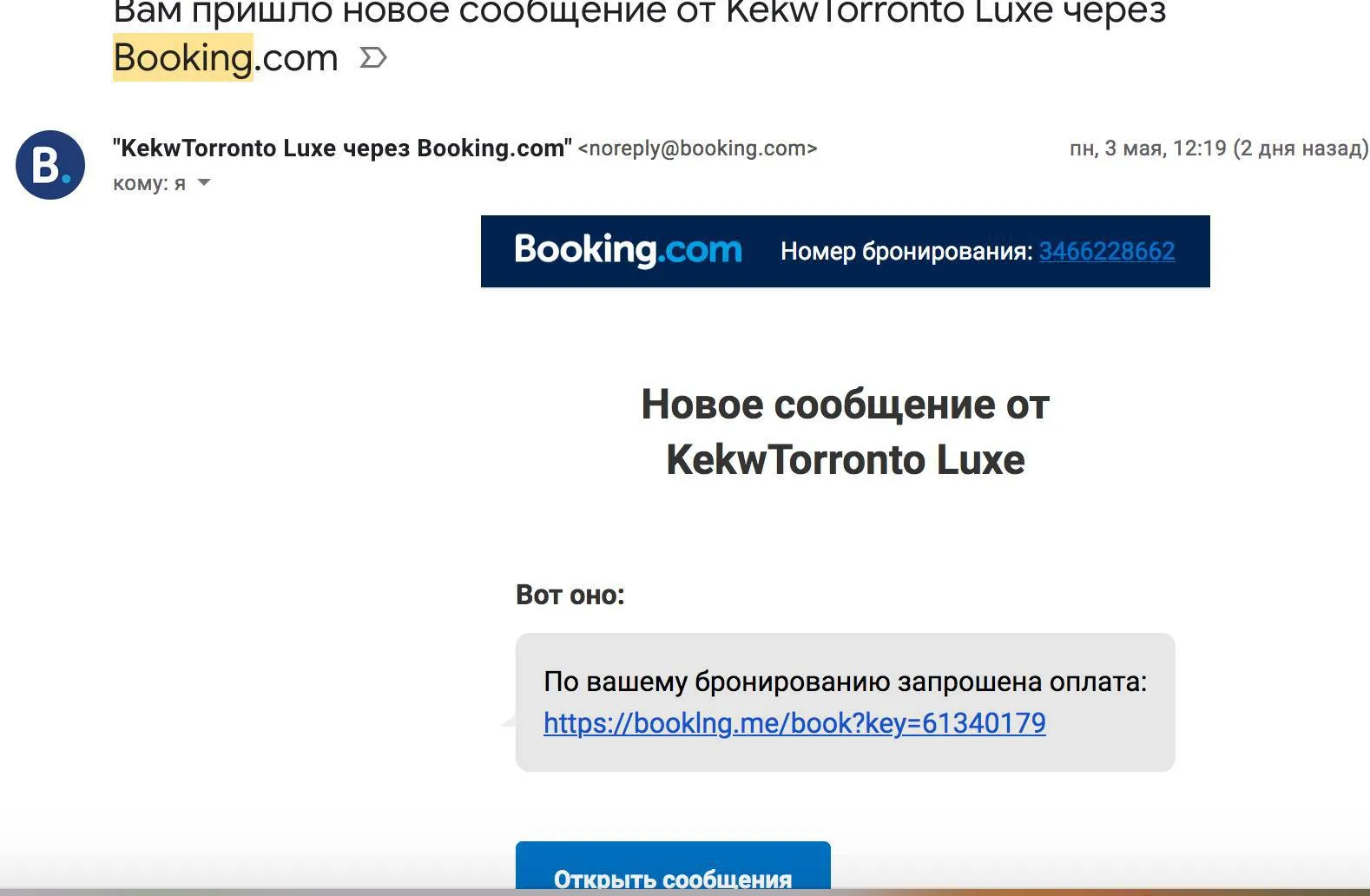Follow the booklng.me payment link
The width and height of the screenshot is (1370, 896).
[x=794, y=723]
